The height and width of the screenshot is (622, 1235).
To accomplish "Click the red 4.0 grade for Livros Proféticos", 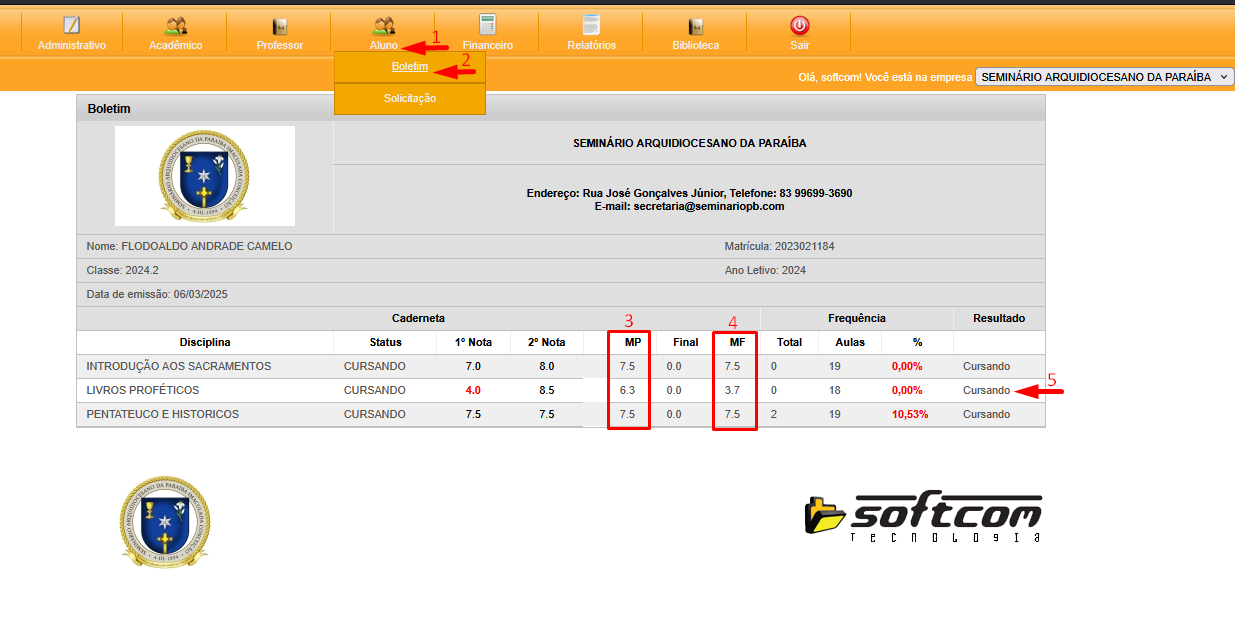I will click(473, 391).
